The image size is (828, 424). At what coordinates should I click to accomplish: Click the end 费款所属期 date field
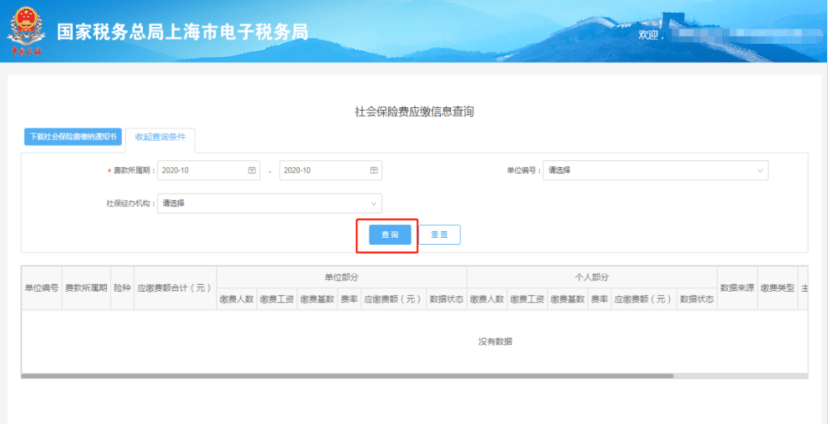pos(322,171)
